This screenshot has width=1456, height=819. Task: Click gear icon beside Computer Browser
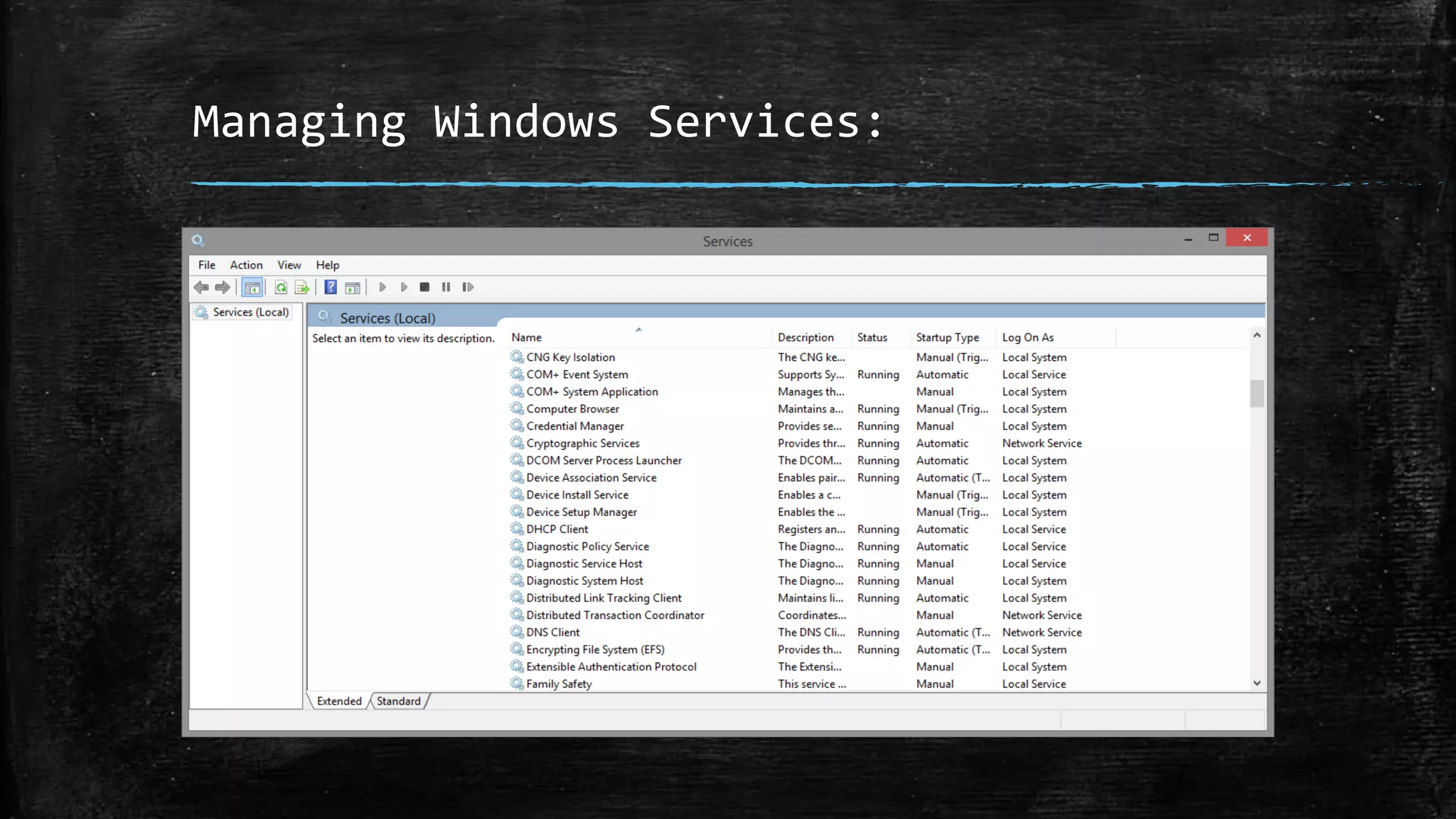tap(517, 409)
